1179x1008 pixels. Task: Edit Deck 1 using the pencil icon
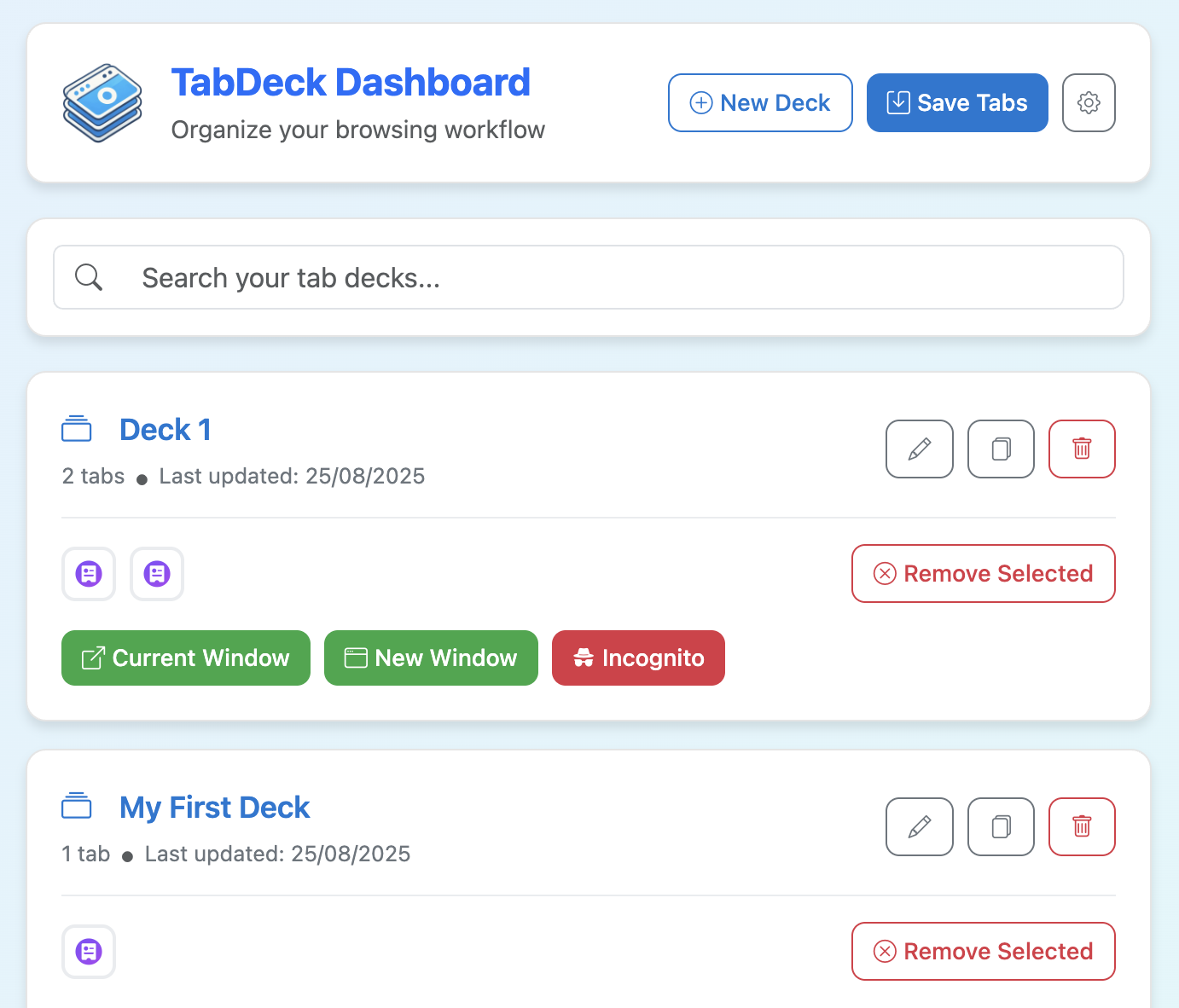click(919, 449)
